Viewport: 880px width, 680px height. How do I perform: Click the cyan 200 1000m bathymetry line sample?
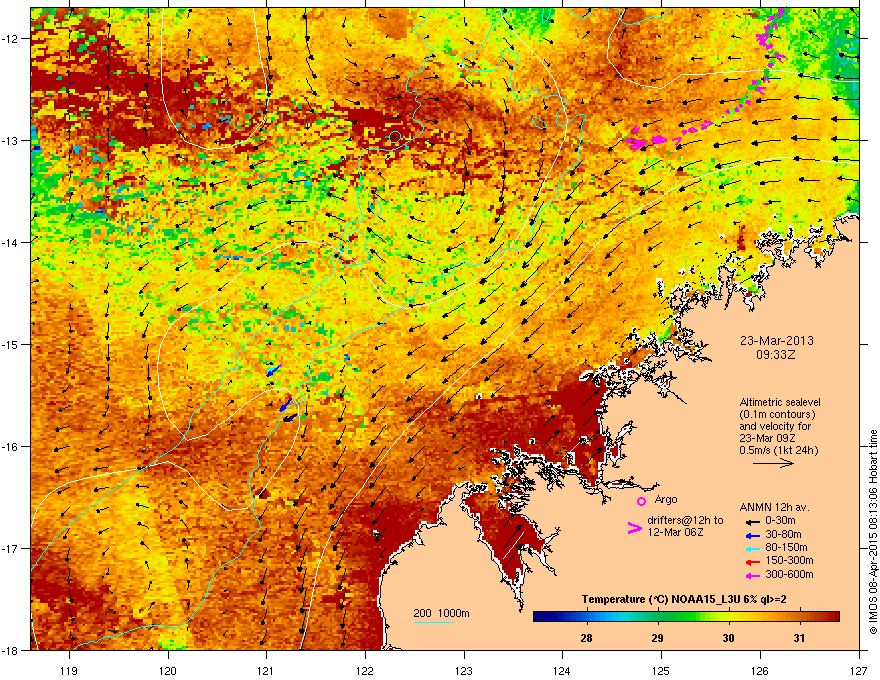pyautogui.click(x=433, y=622)
